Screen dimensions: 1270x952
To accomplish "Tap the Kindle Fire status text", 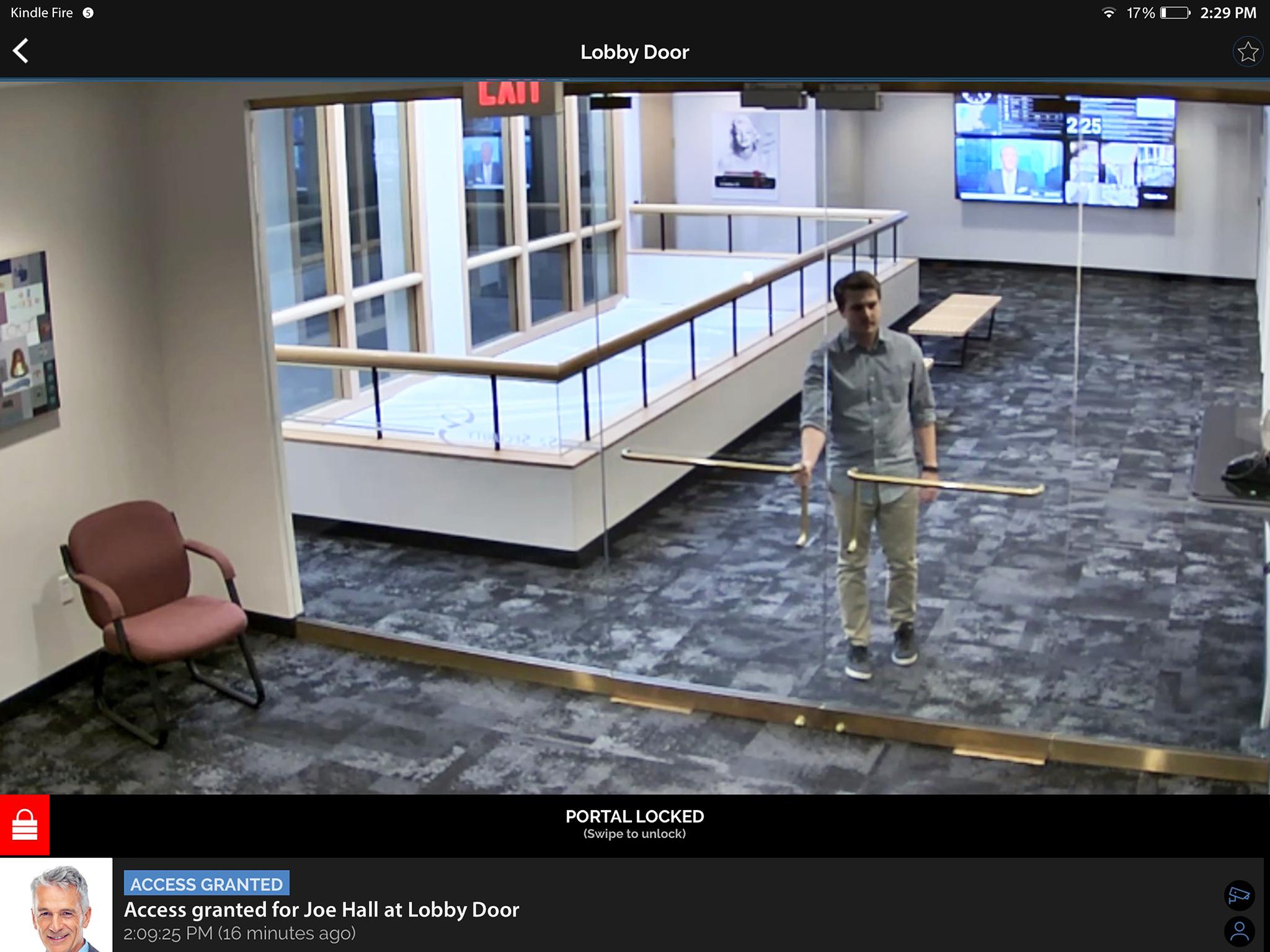I will click(42, 13).
